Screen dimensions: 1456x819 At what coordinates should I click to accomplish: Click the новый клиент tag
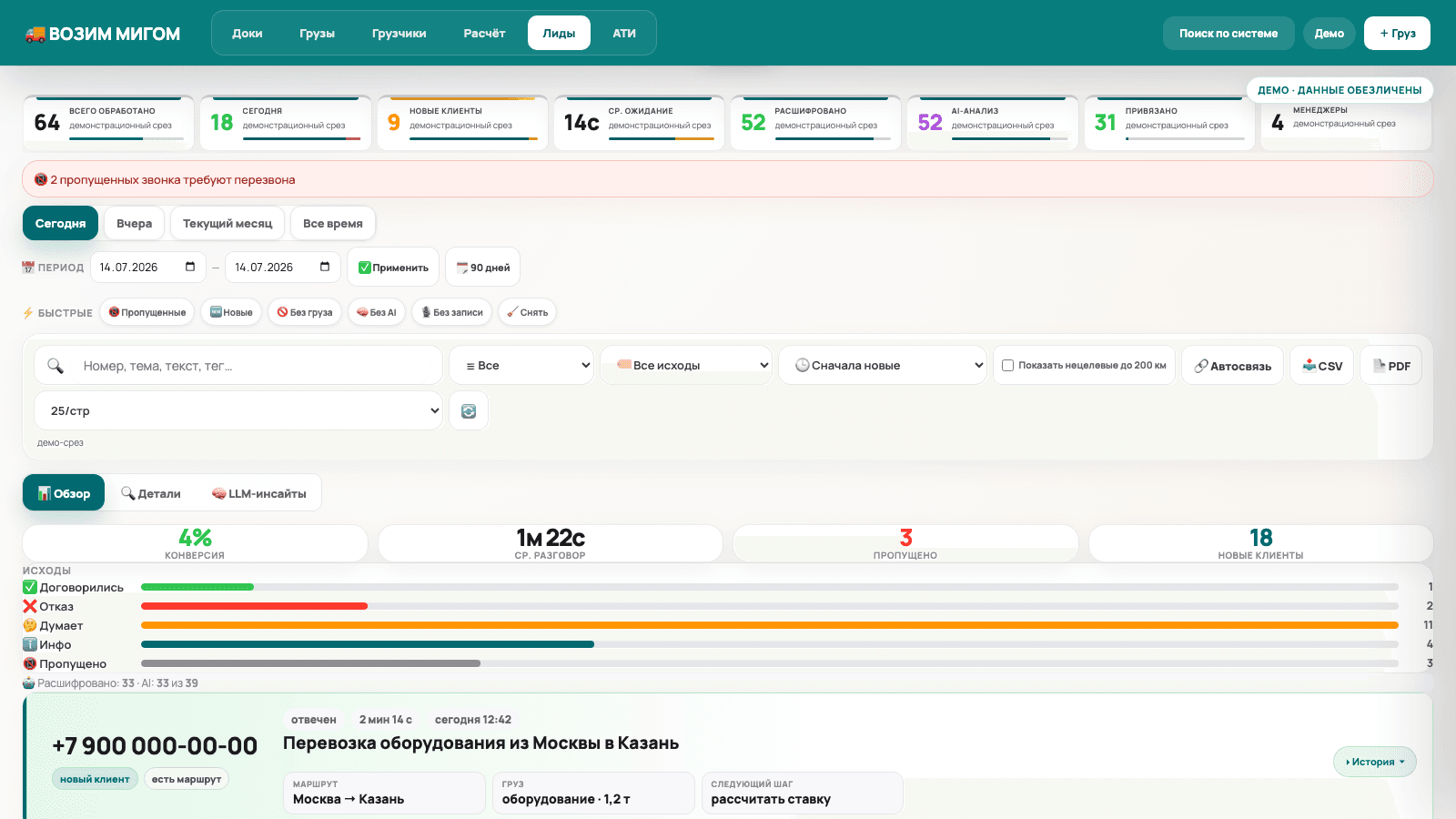pos(95,779)
